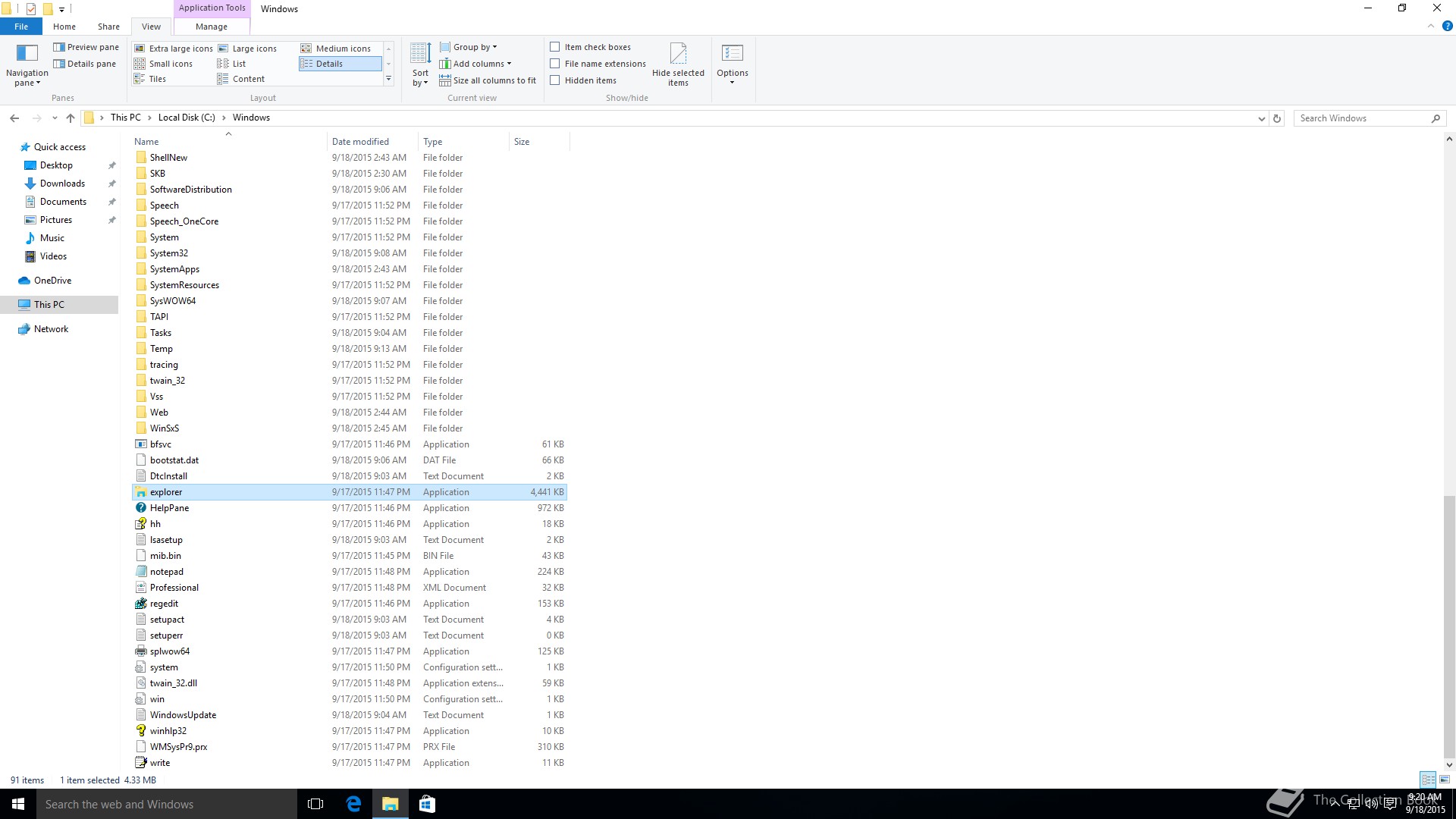
Task: Open Microsoft Edge from taskbar
Action: click(x=353, y=804)
